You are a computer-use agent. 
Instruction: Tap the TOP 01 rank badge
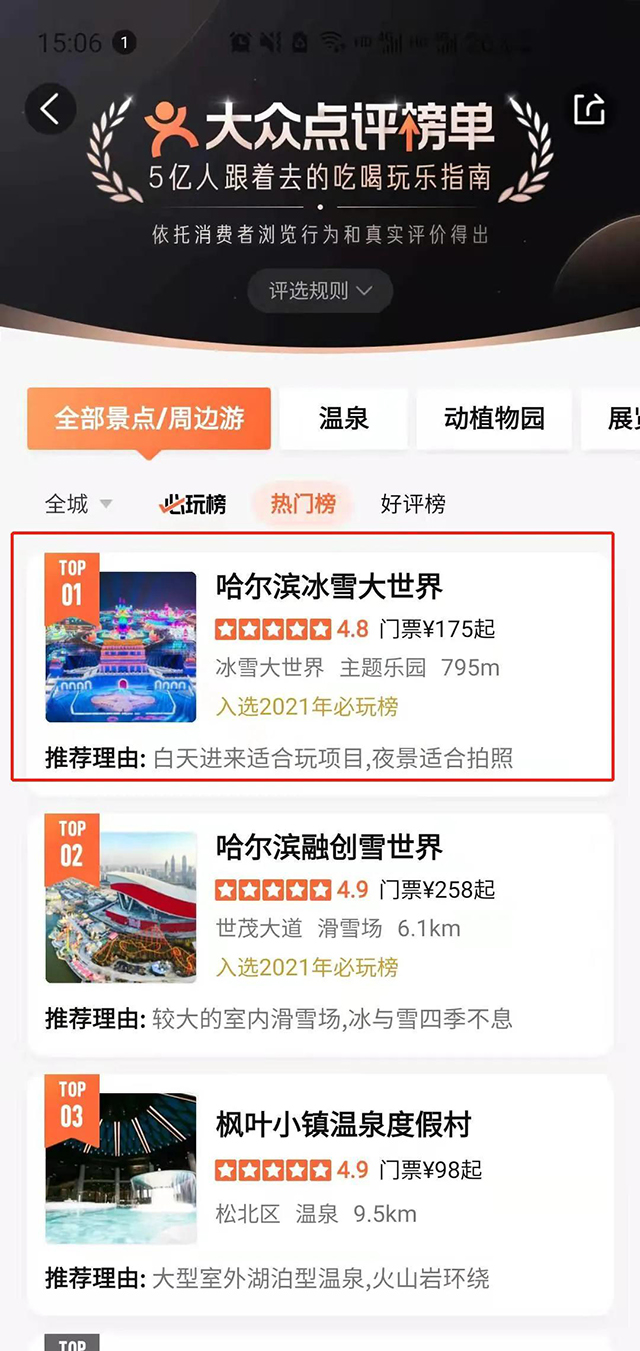coord(72,583)
